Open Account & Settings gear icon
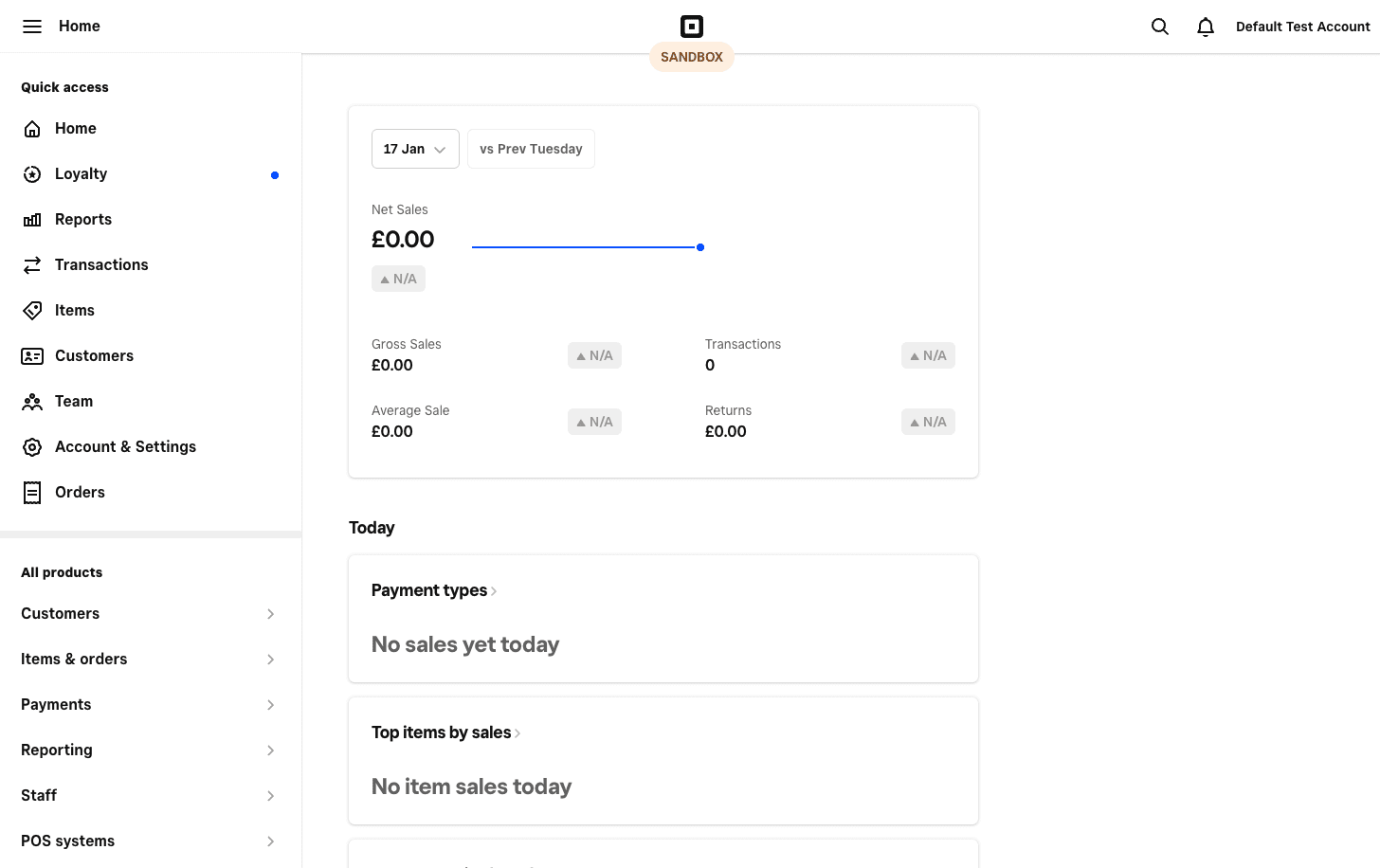 [x=31, y=446]
